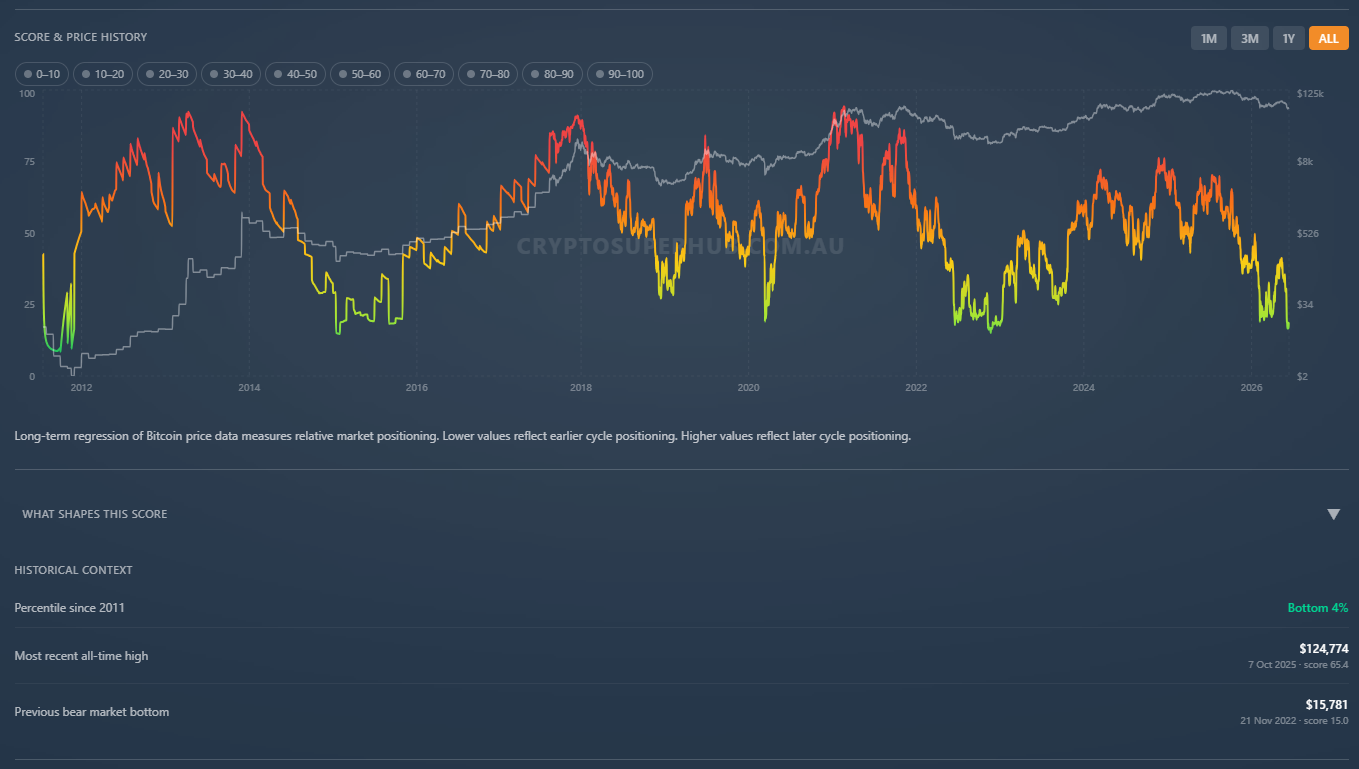1359x769 pixels.
Task: Click the 2024 x-axis label
Action: click(x=1083, y=388)
